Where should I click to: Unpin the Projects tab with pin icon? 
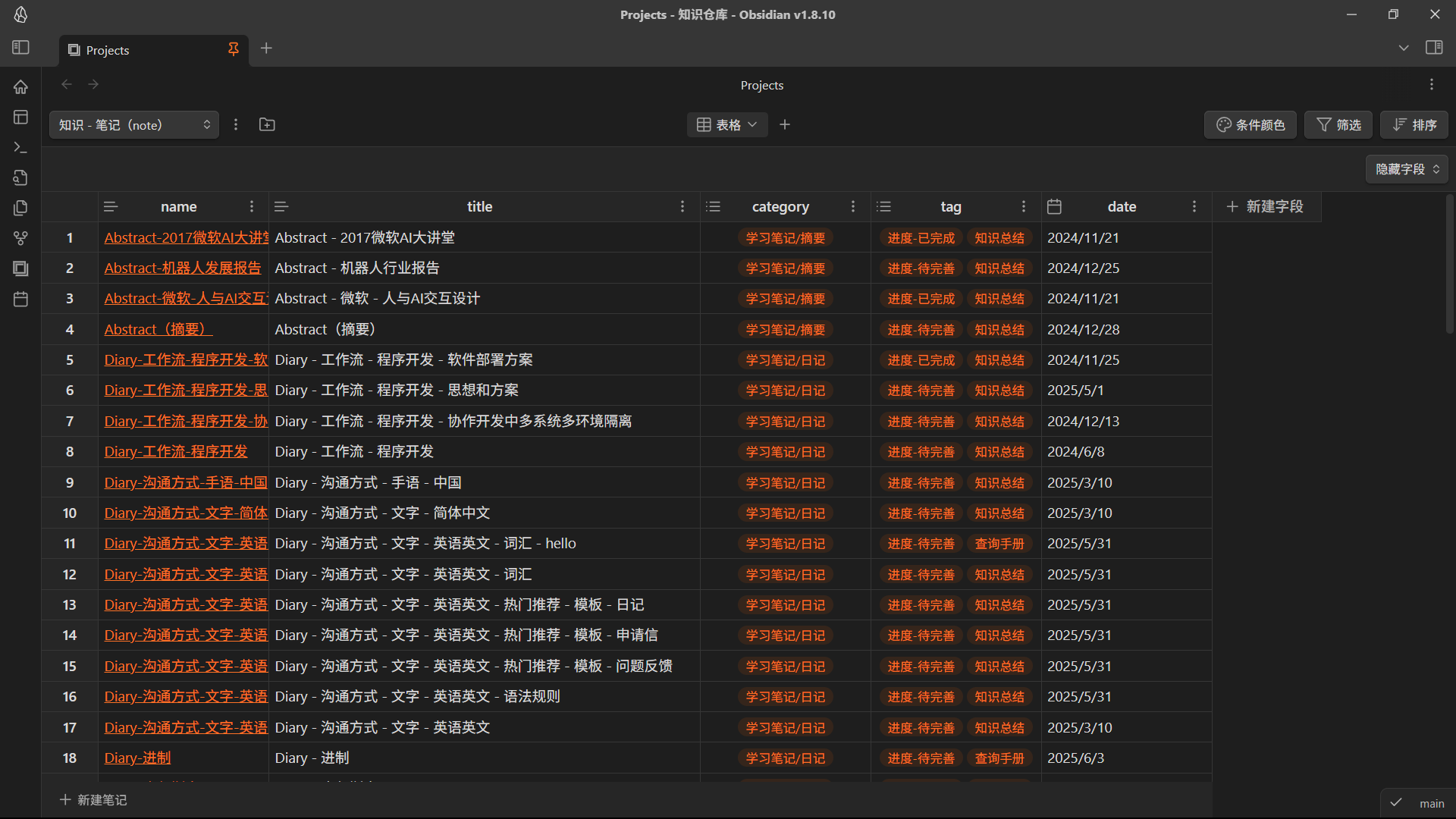(x=234, y=49)
